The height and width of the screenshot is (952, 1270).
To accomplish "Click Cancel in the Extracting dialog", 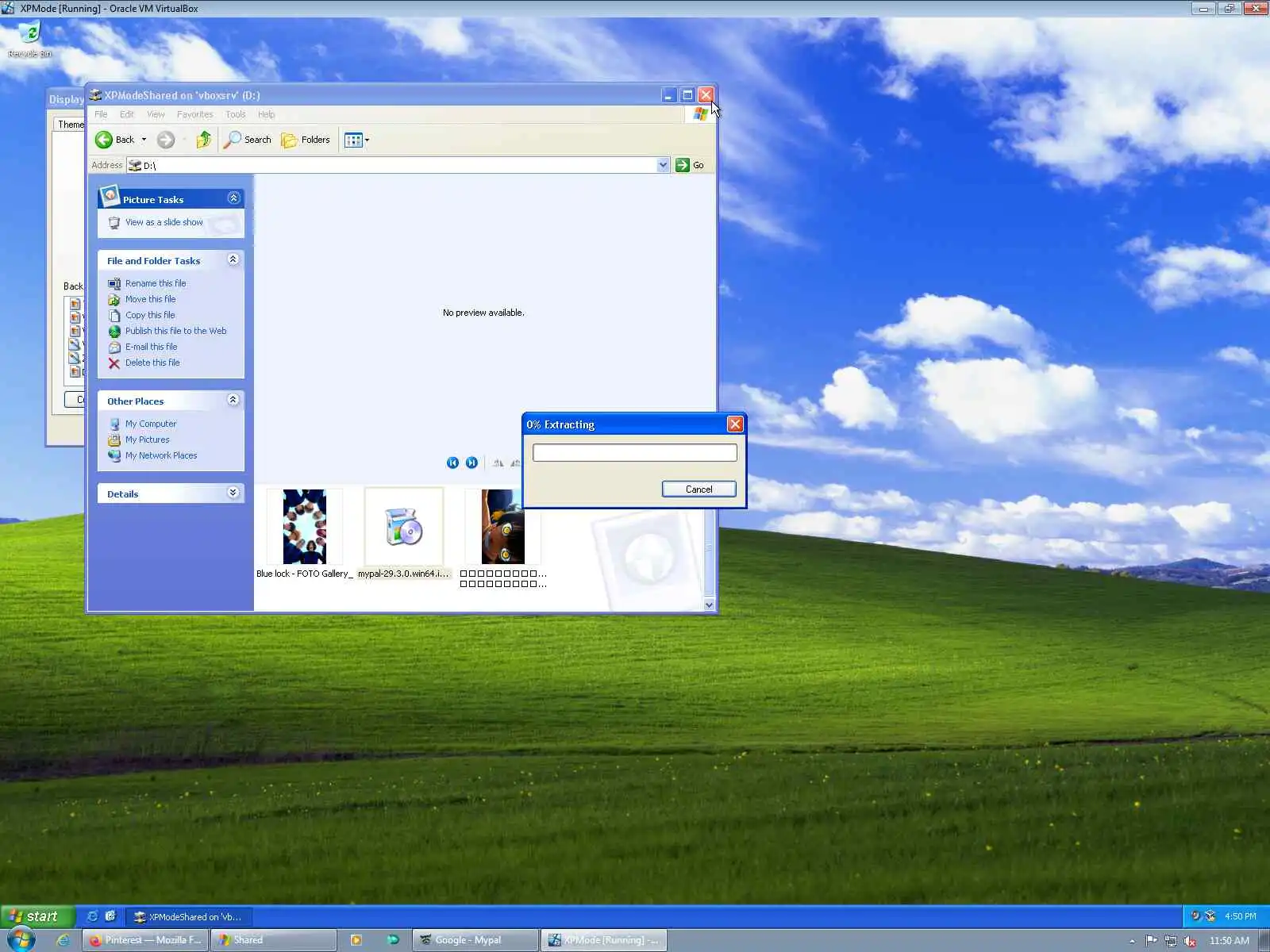I will 698,489.
